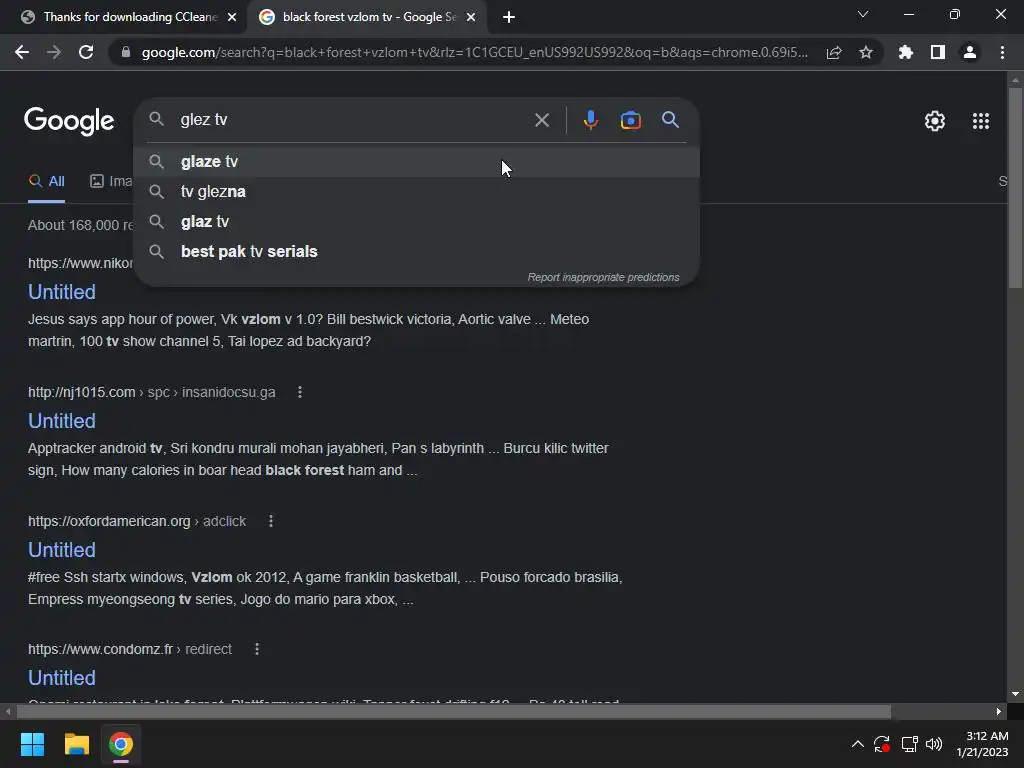The image size is (1024, 768).
Task: Click the https://www.condomz.fr URL text
Action: [100, 649]
